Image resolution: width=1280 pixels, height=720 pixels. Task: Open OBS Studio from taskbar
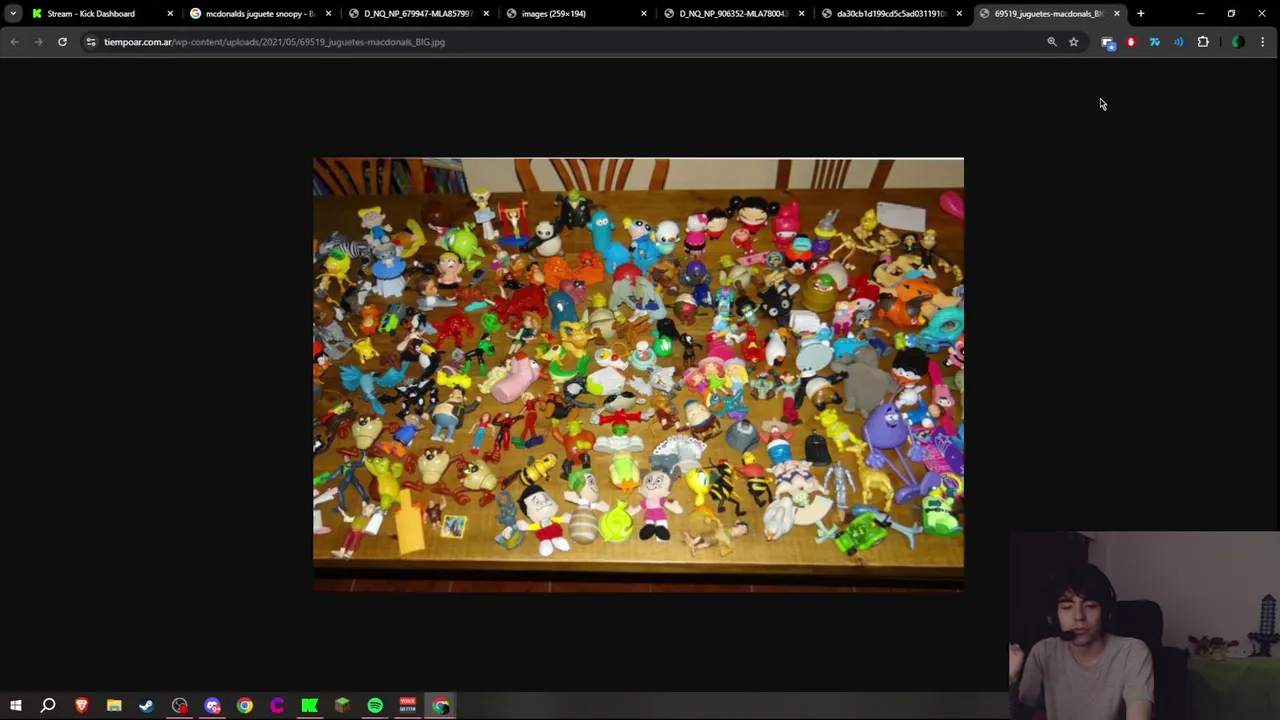tap(179, 706)
